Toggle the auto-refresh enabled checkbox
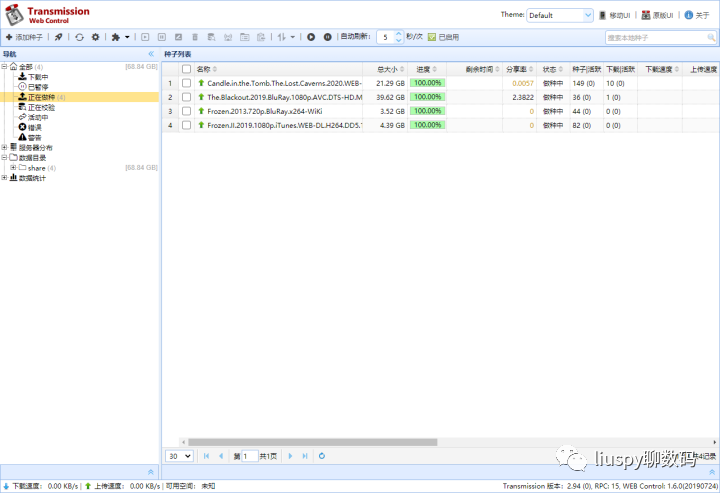The width and height of the screenshot is (720, 493). 432,37
